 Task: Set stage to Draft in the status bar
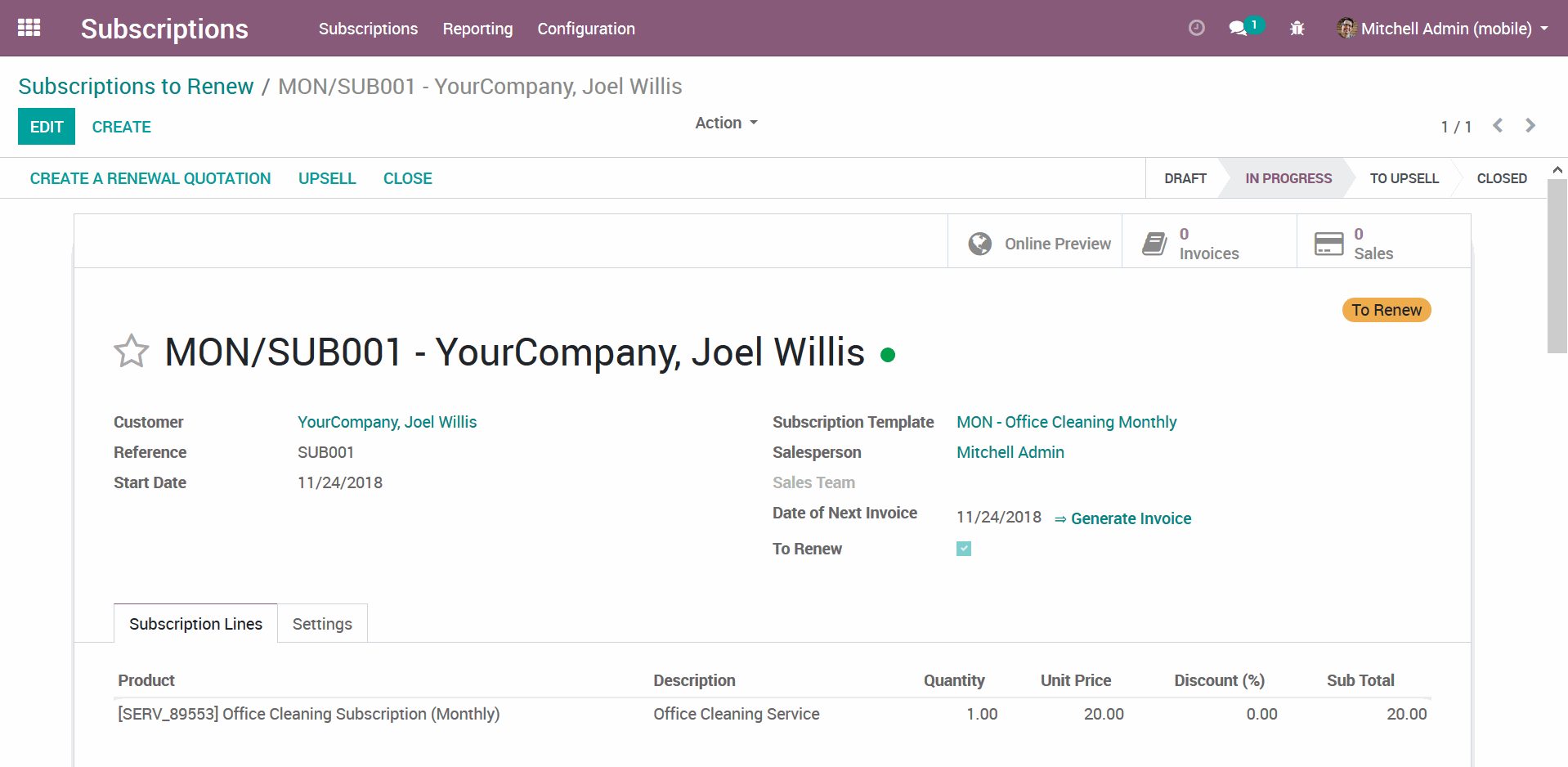(x=1185, y=177)
